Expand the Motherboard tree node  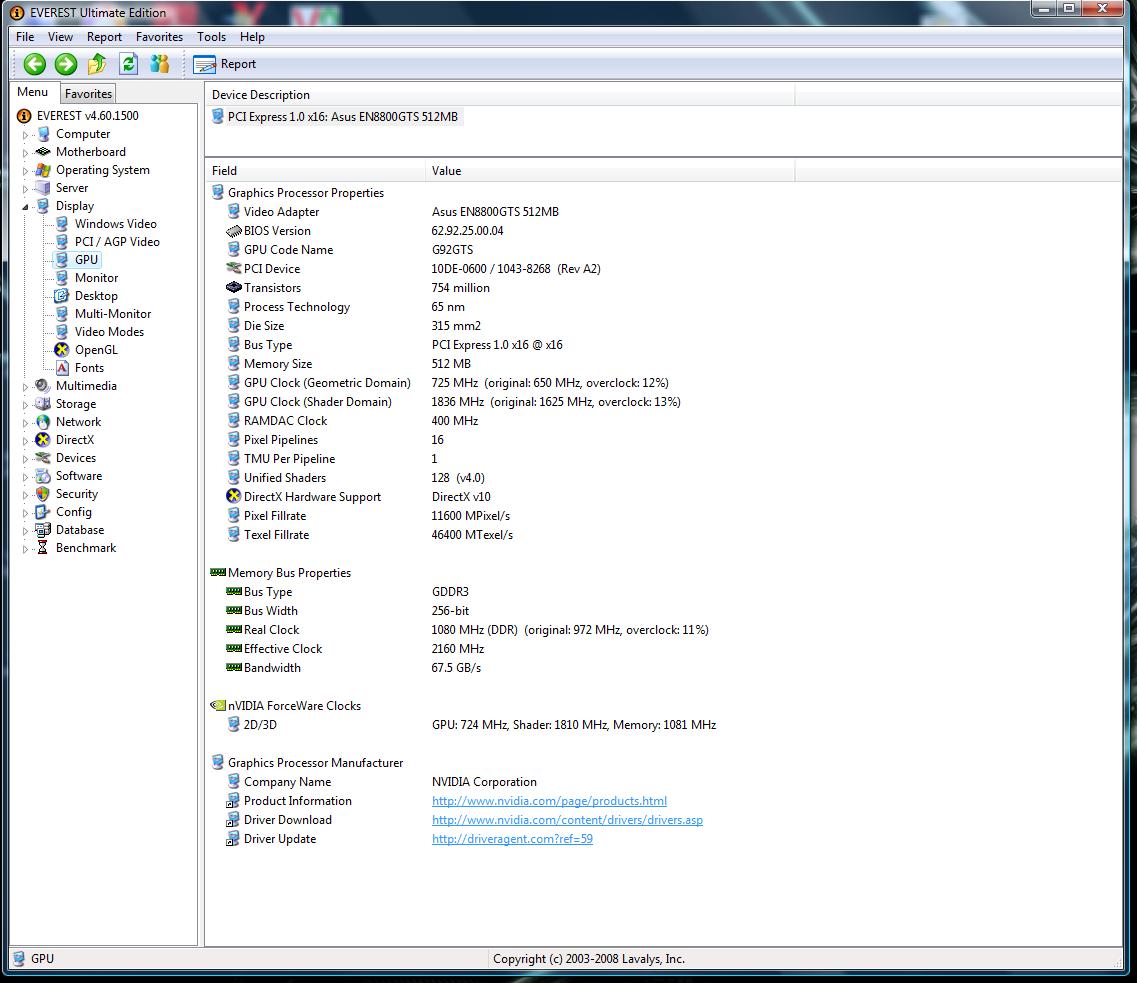pos(25,153)
